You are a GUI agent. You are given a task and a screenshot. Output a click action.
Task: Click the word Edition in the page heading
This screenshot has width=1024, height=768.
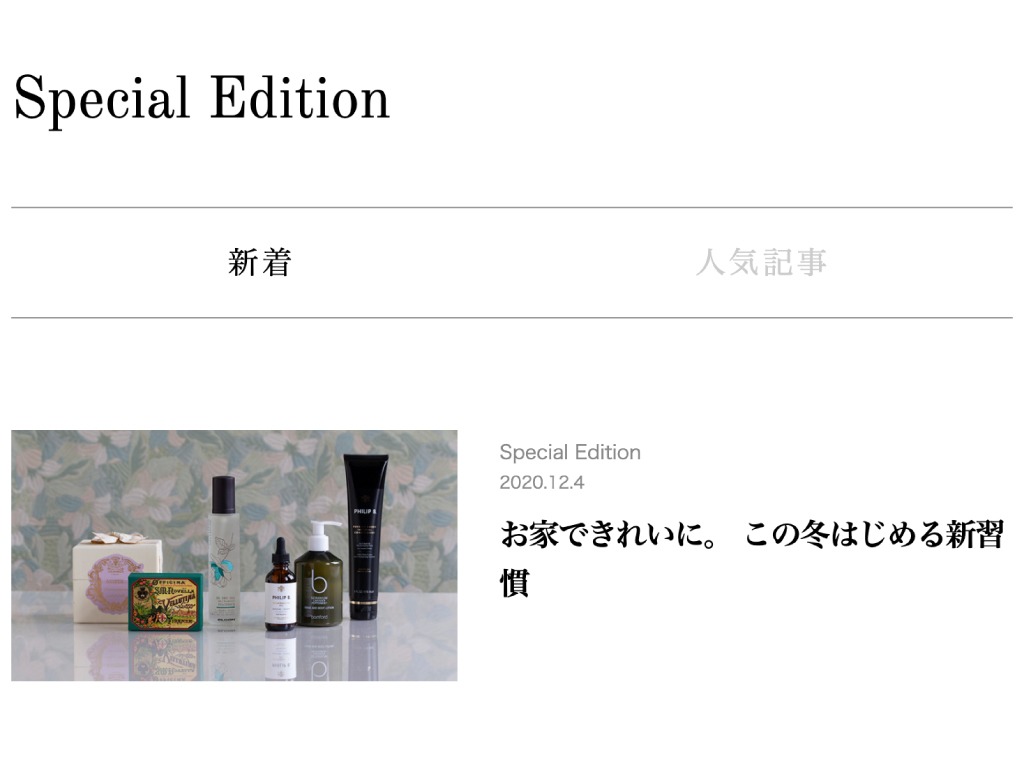tap(300, 98)
